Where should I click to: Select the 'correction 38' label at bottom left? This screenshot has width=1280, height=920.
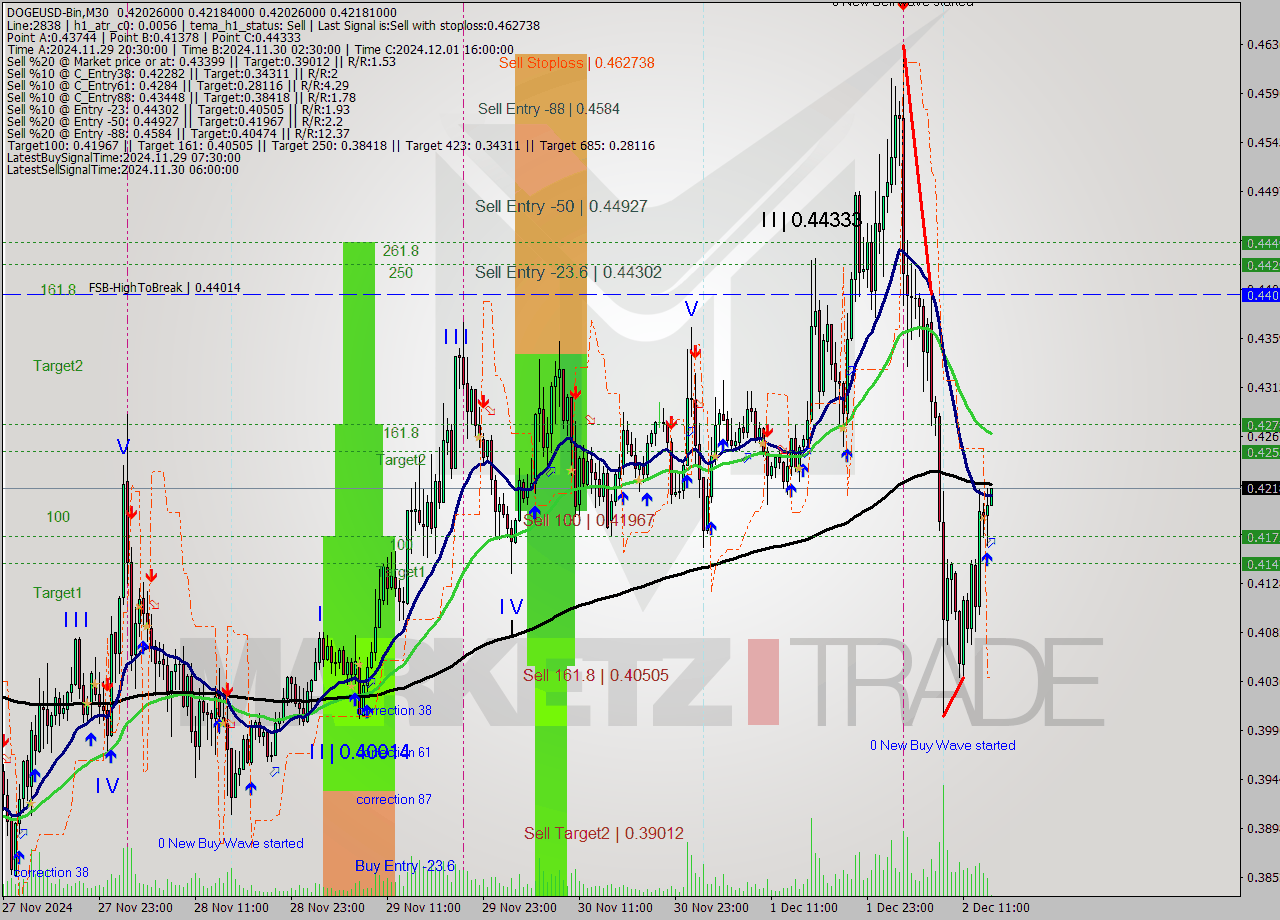(x=51, y=872)
